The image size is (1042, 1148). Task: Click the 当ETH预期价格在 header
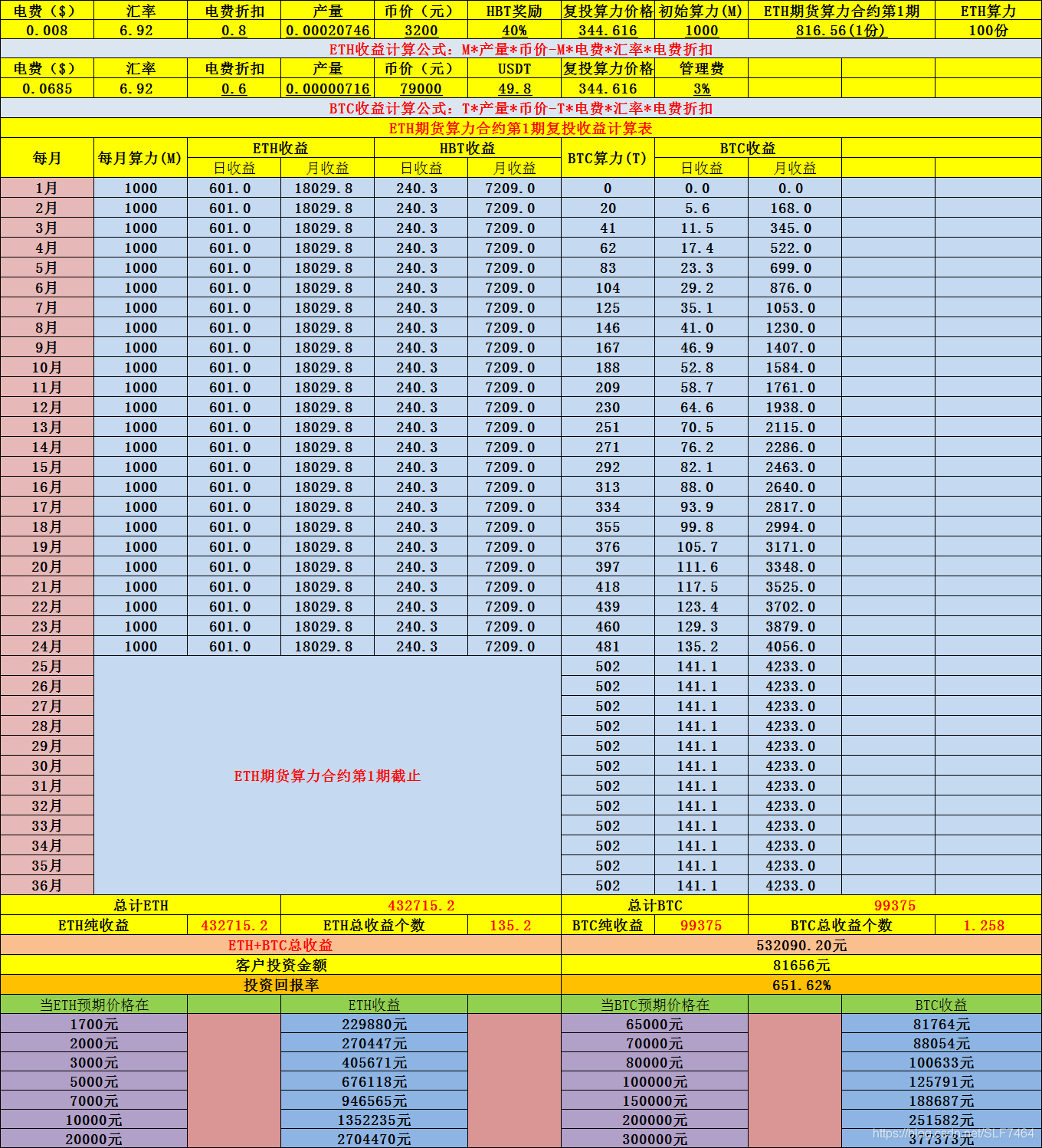[x=93, y=1005]
